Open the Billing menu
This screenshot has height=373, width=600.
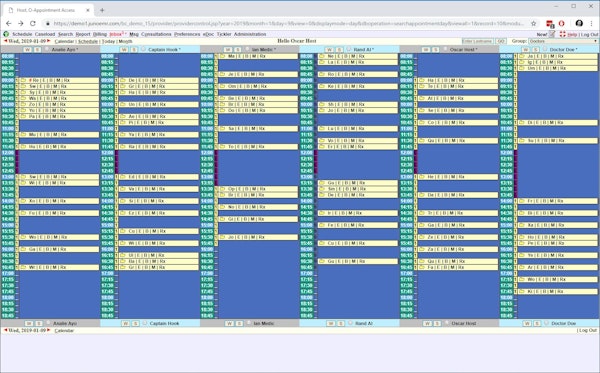point(100,34)
